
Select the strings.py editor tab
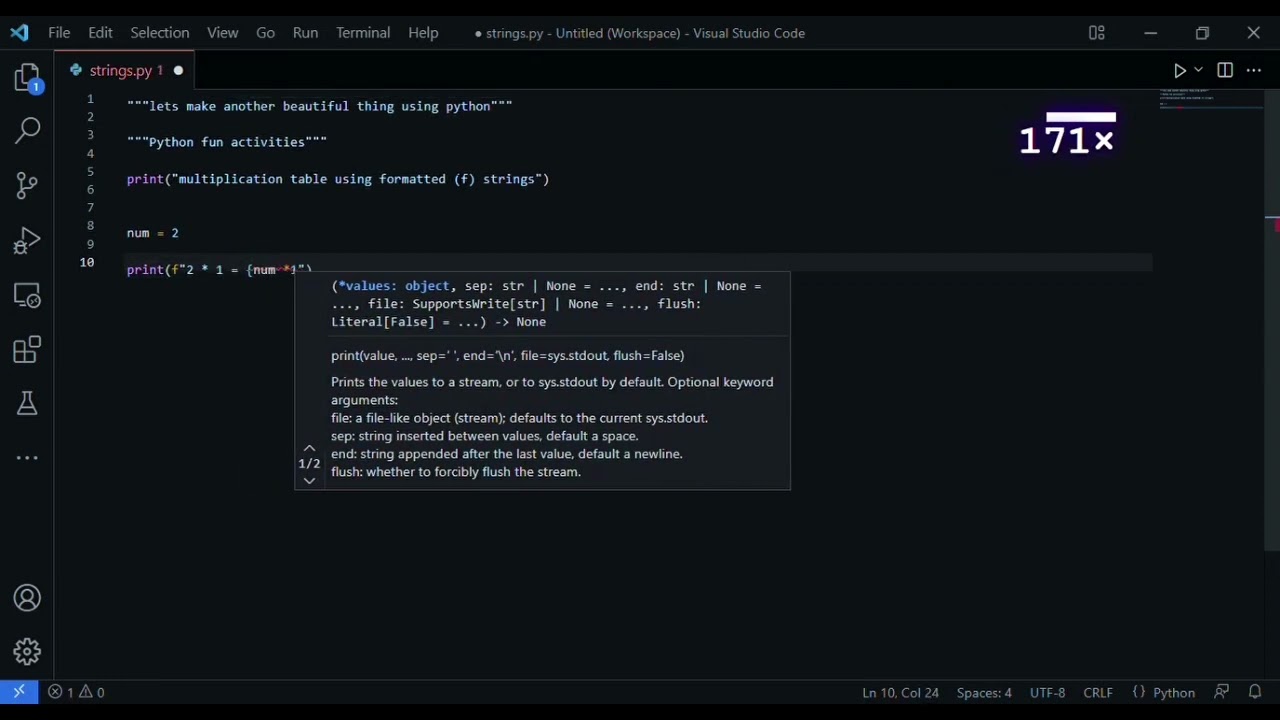pyautogui.click(x=120, y=70)
